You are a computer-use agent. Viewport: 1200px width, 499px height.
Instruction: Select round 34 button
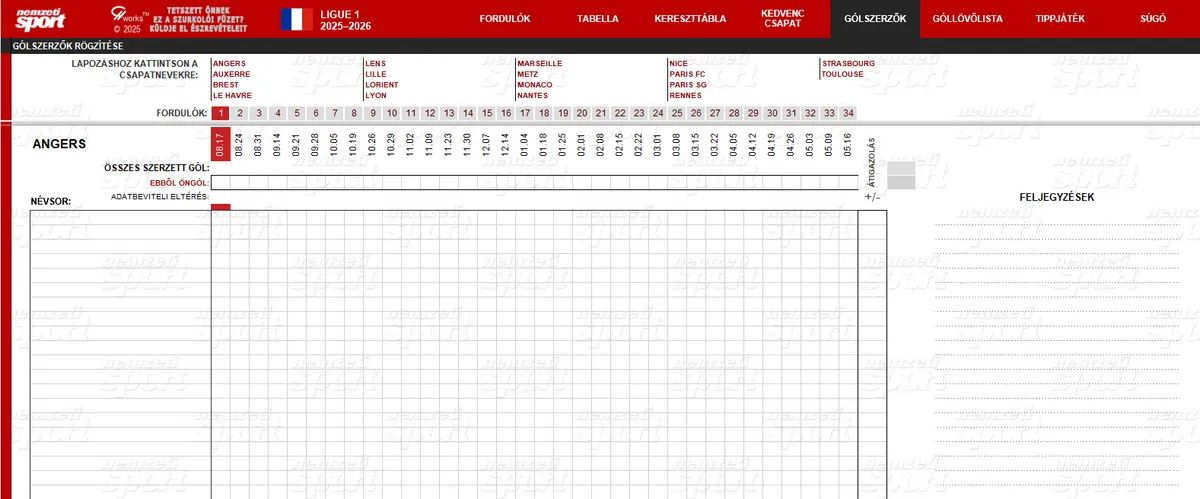point(848,113)
